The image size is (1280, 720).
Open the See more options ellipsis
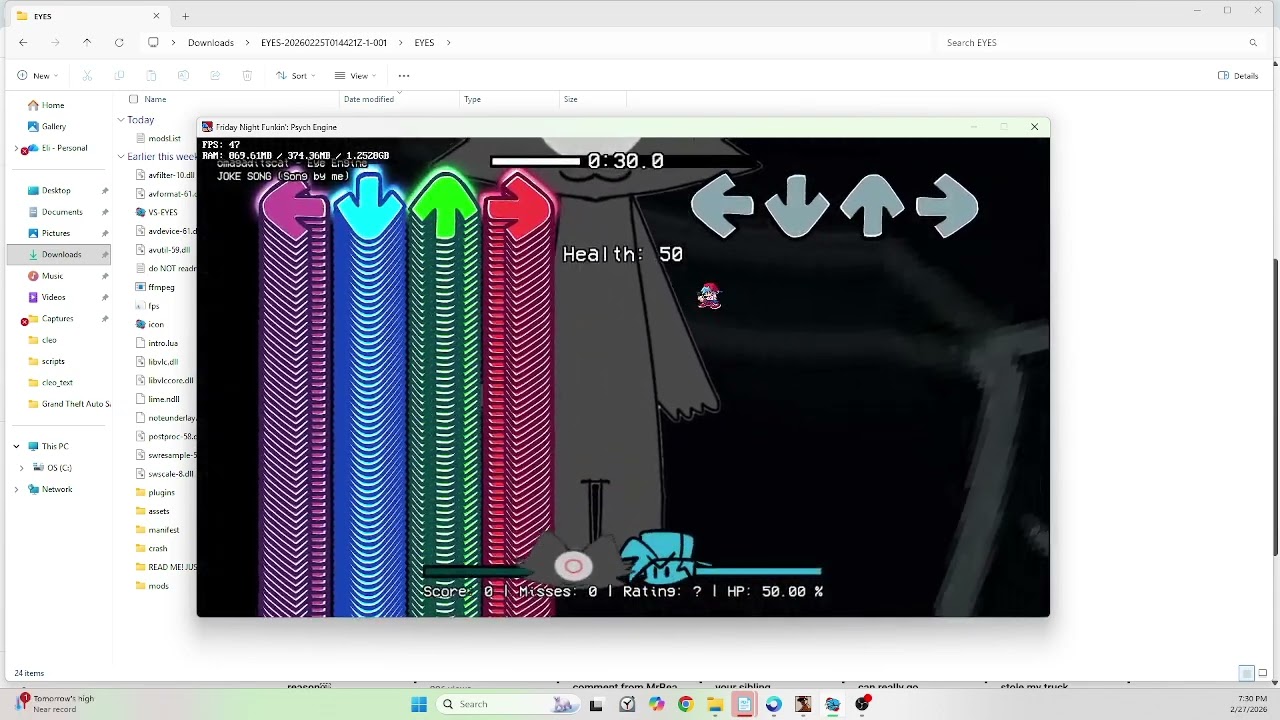404,76
